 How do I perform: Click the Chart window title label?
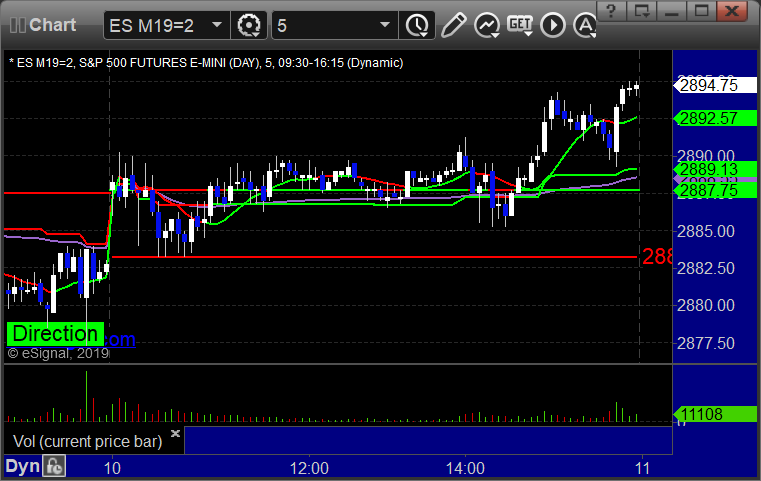(52, 25)
